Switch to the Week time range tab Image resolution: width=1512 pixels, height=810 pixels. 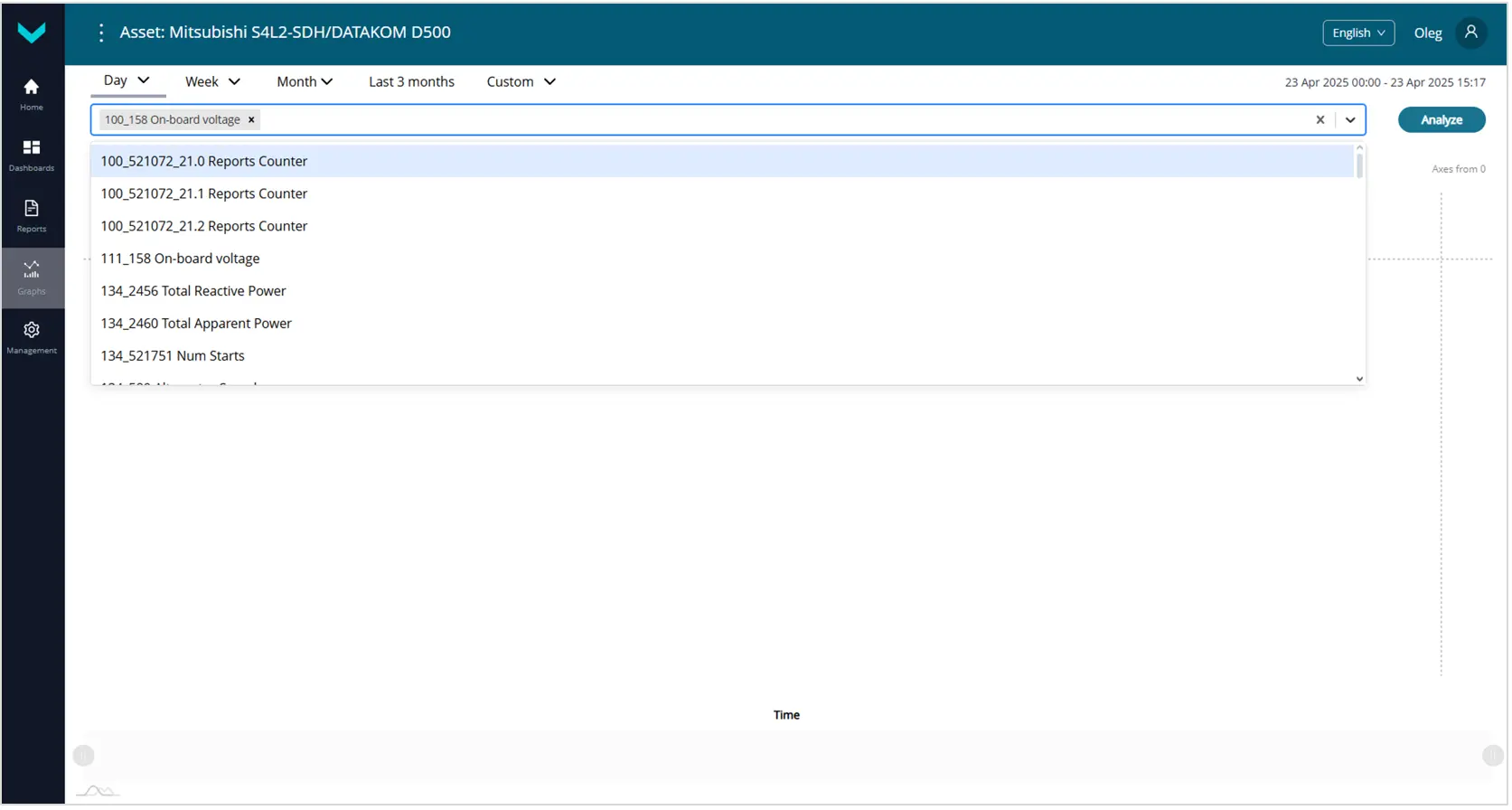212,82
